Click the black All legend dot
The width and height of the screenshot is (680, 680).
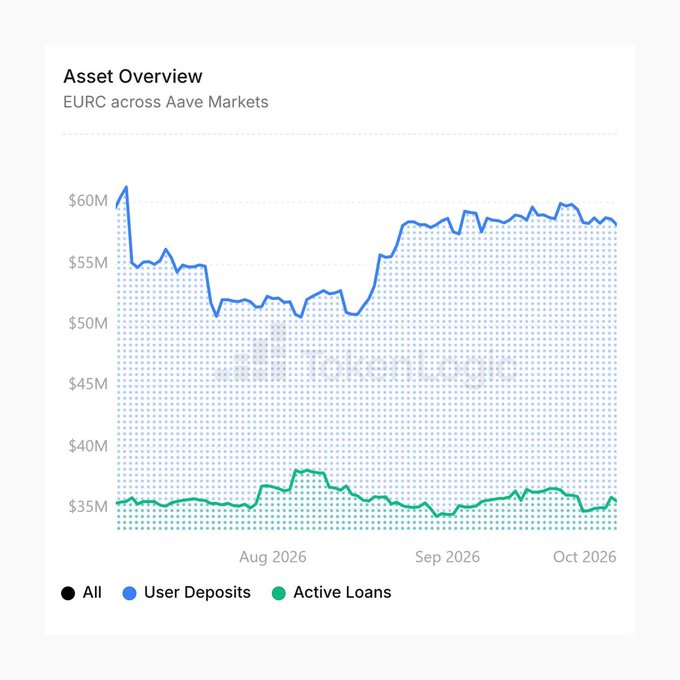pos(68,593)
